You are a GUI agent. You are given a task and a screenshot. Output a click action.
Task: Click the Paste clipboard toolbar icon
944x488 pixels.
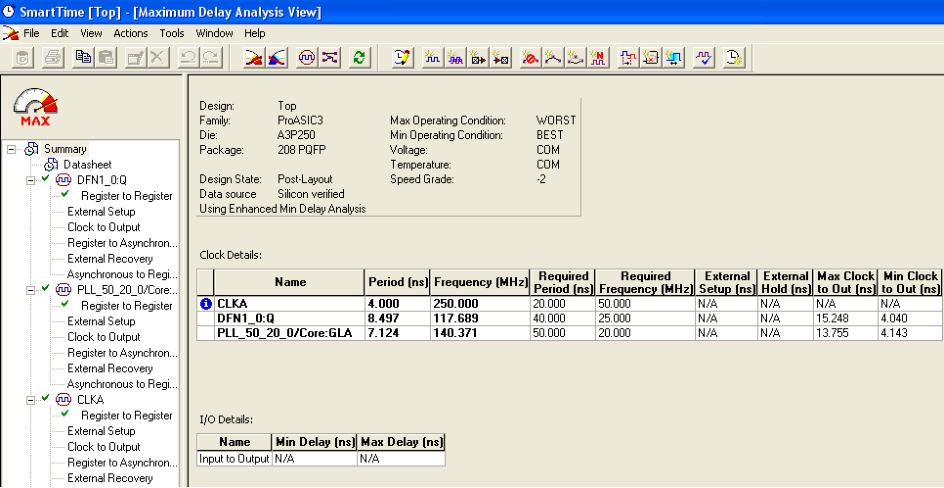106,58
